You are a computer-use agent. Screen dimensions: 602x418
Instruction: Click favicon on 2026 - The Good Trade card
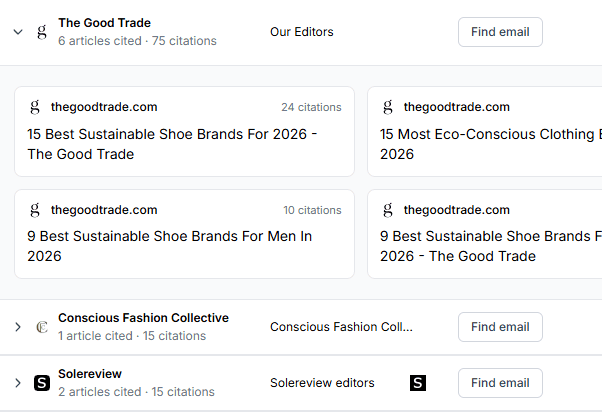click(x=388, y=210)
